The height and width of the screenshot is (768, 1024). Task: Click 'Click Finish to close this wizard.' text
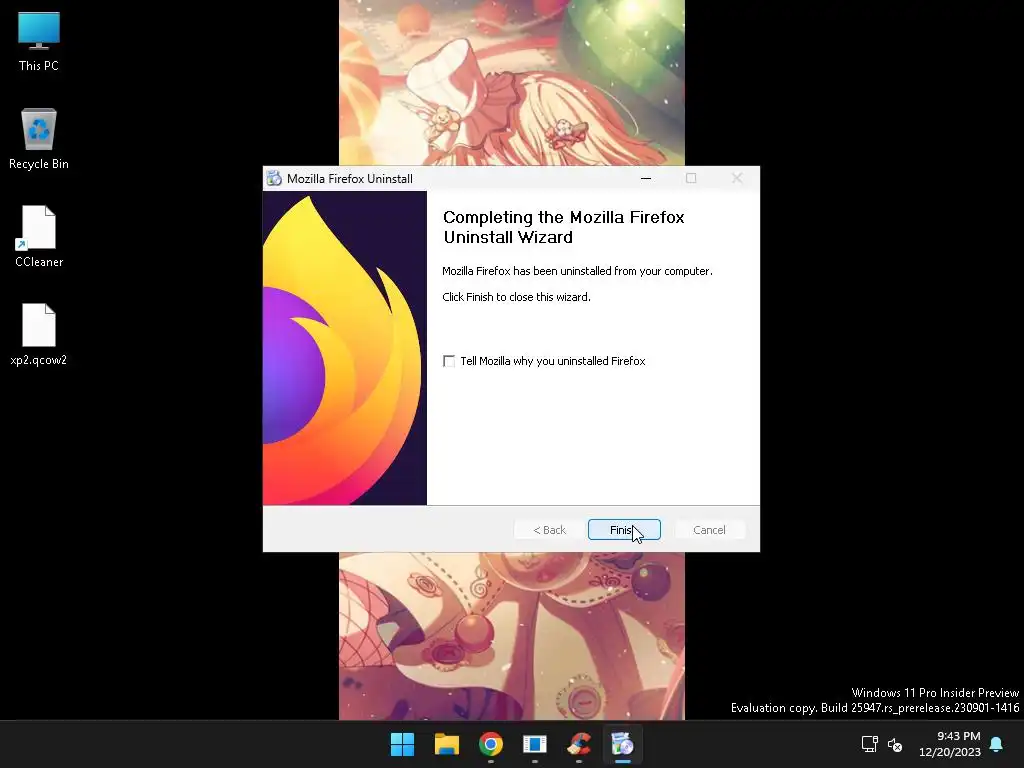(517, 297)
